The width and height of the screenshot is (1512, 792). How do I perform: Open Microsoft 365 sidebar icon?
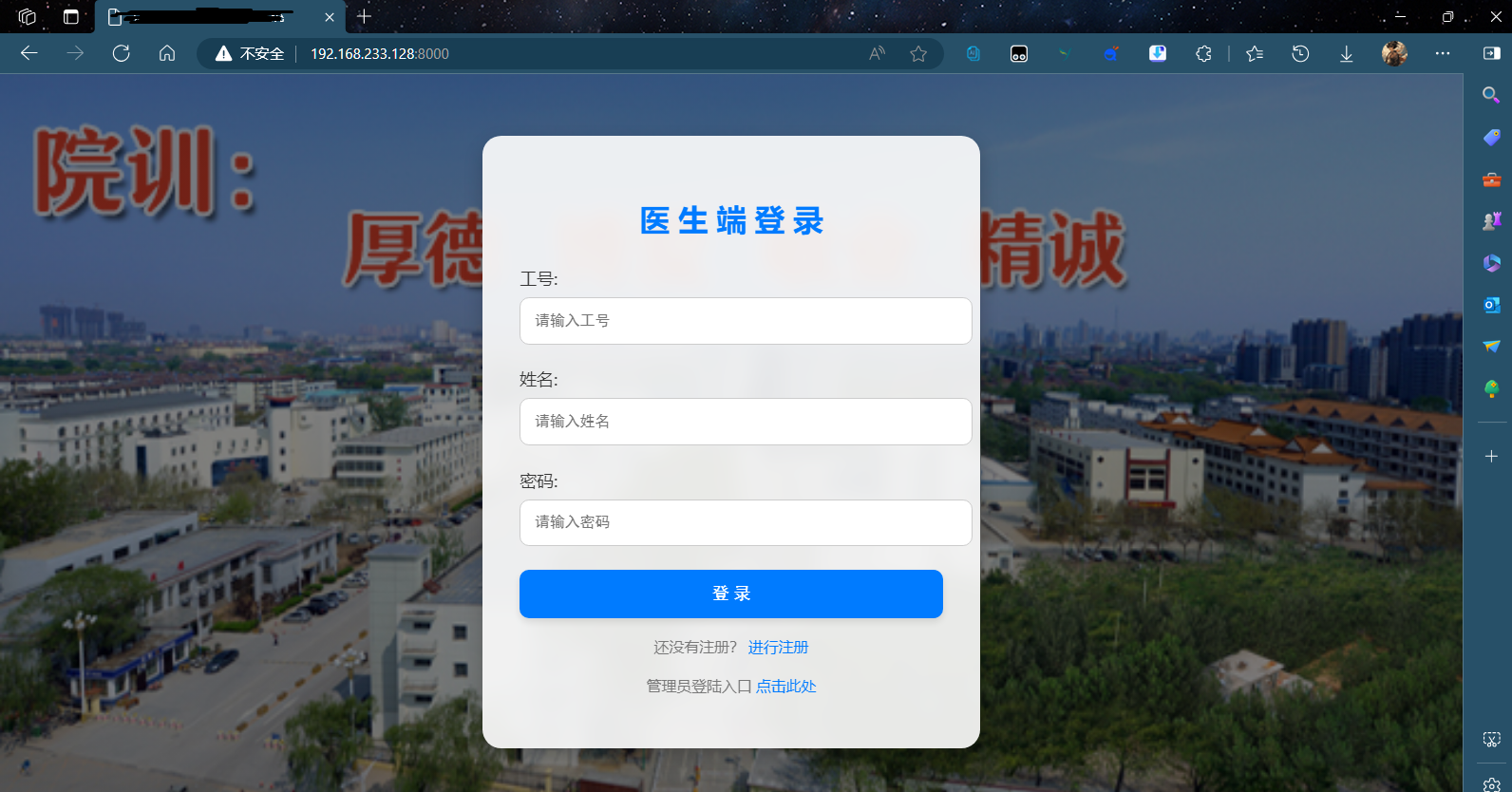pos(1491,263)
